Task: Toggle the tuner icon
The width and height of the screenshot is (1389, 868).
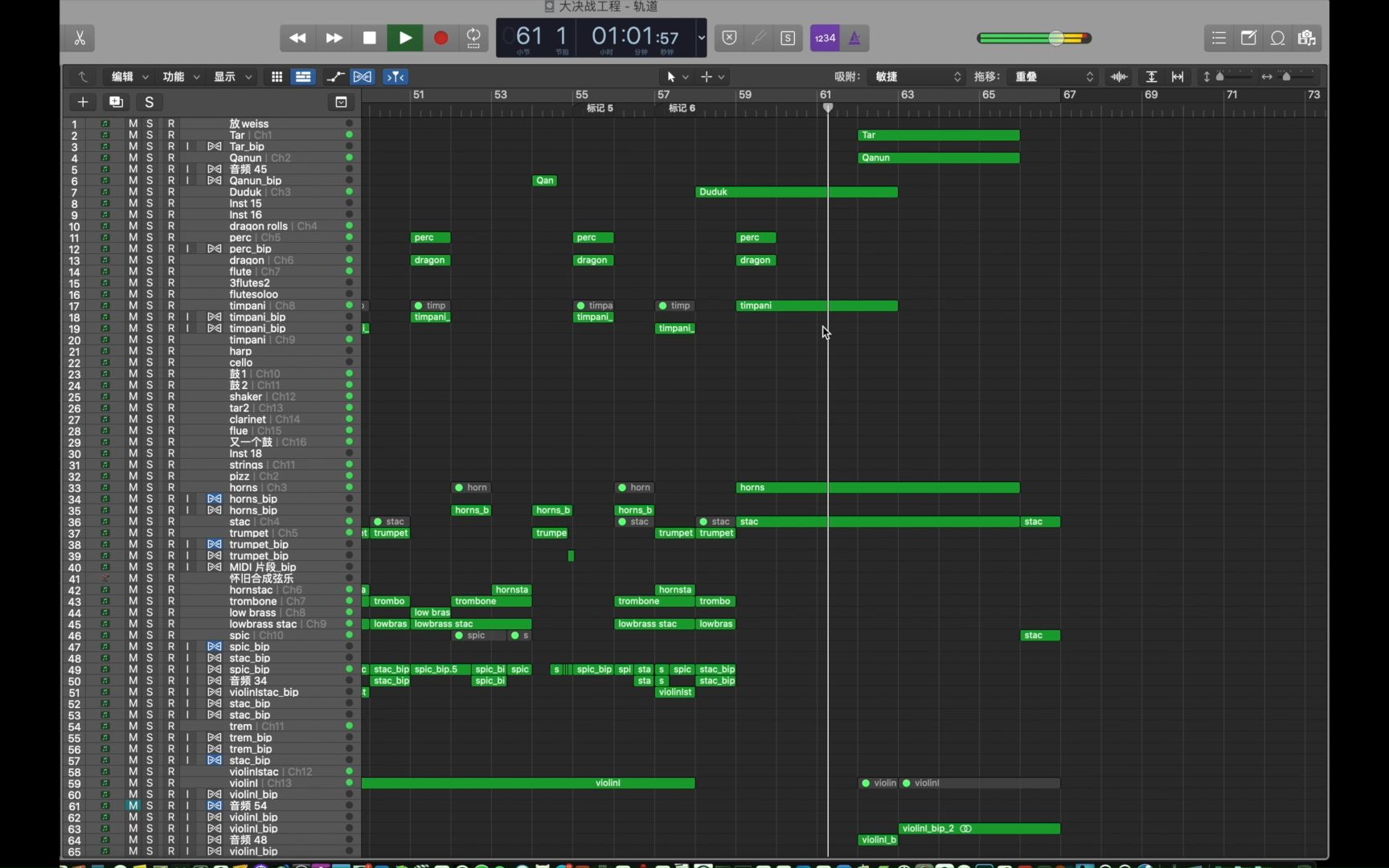Action: coord(758,38)
